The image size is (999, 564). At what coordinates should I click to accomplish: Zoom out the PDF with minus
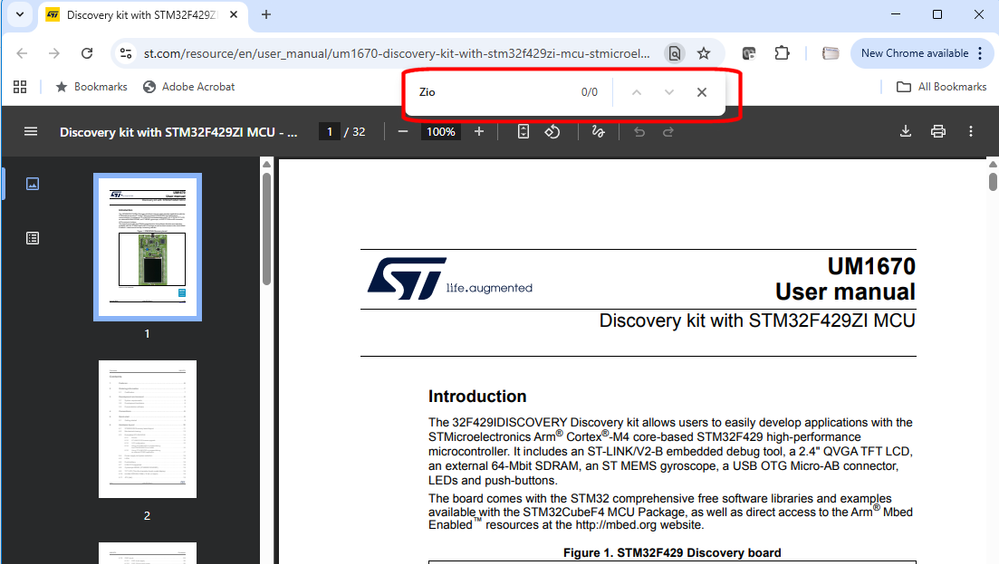(x=403, y=132)
